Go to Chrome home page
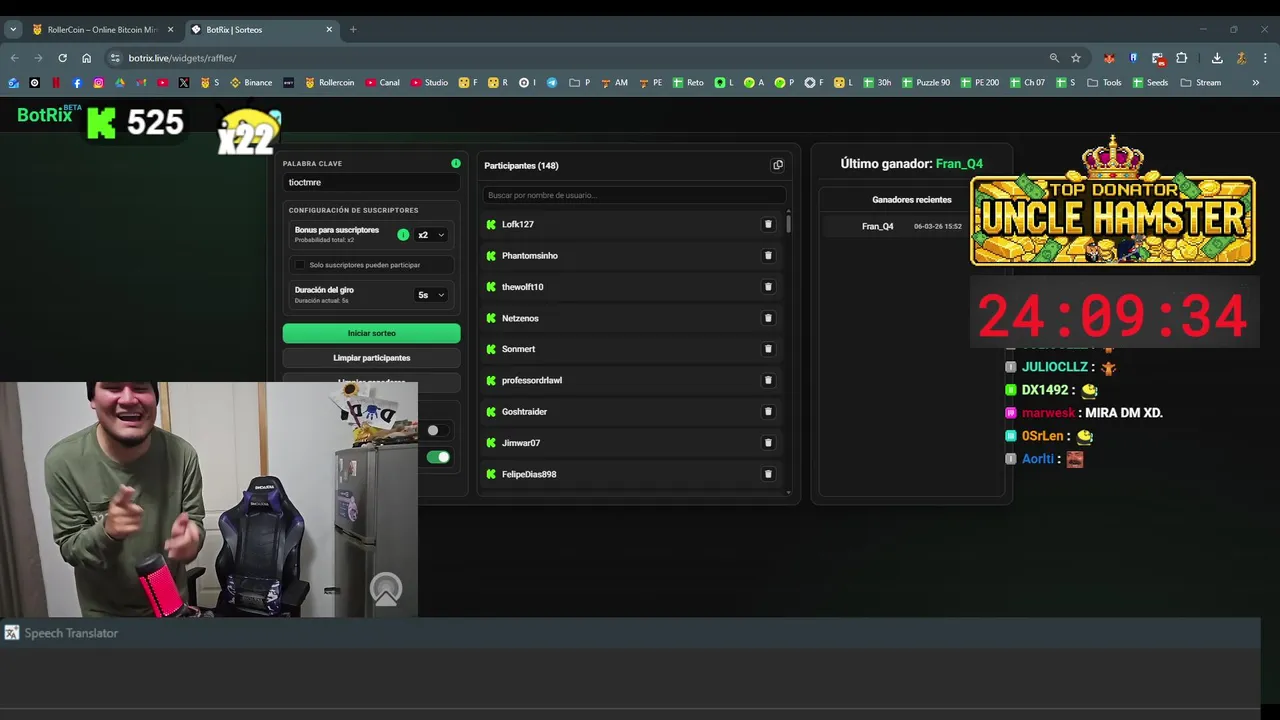 87,58
